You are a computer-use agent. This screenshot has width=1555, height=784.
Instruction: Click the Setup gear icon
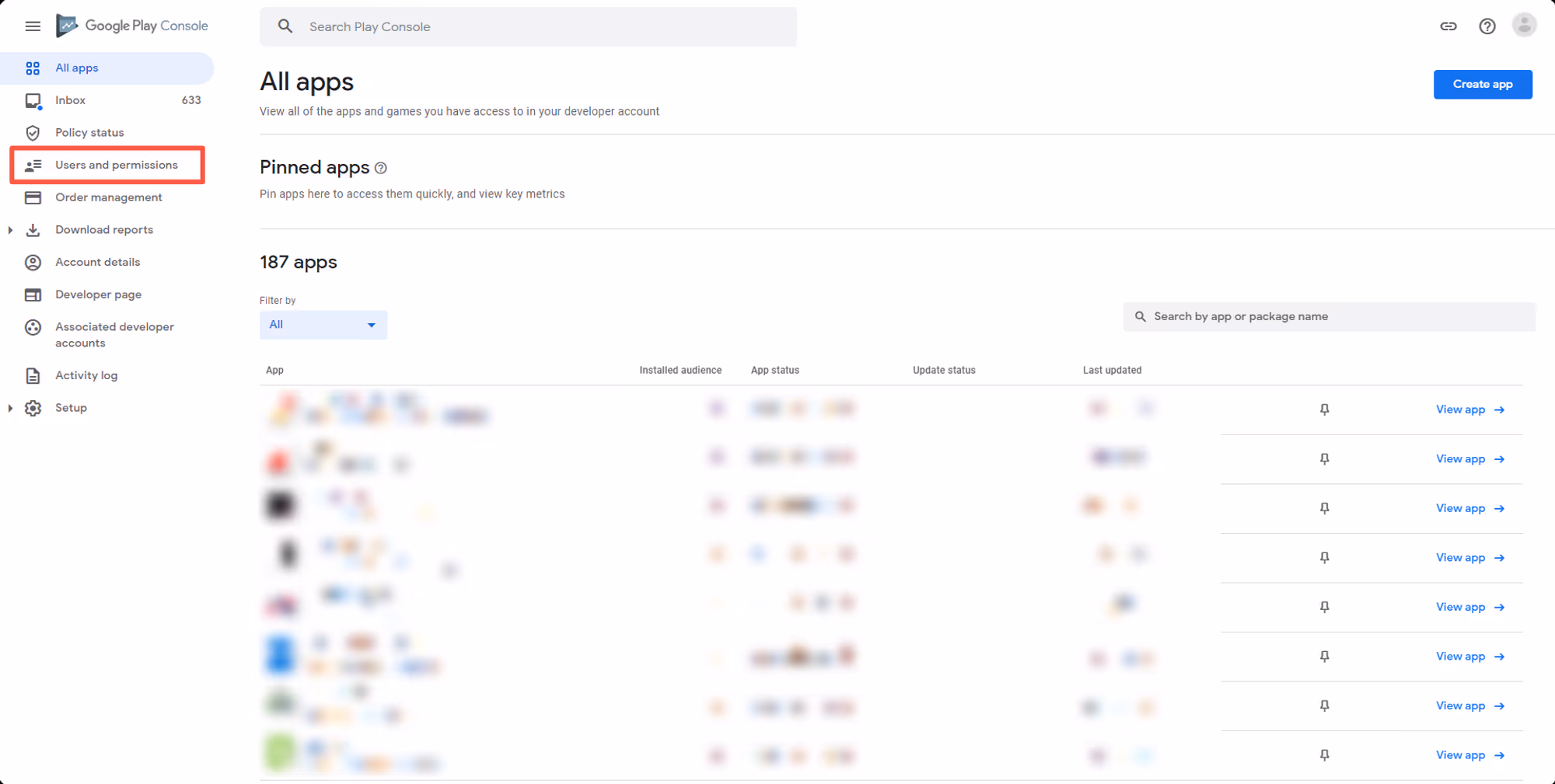[33, 408]
